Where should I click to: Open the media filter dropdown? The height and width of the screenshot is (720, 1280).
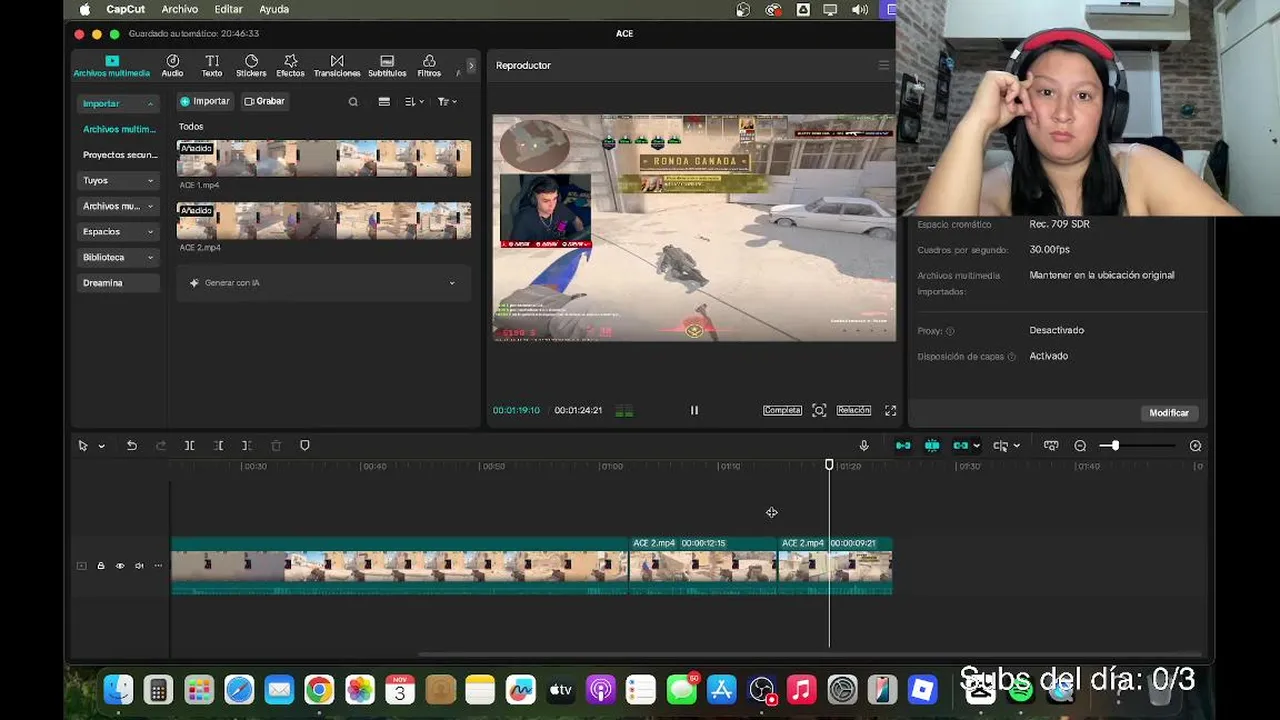[447, 101]
